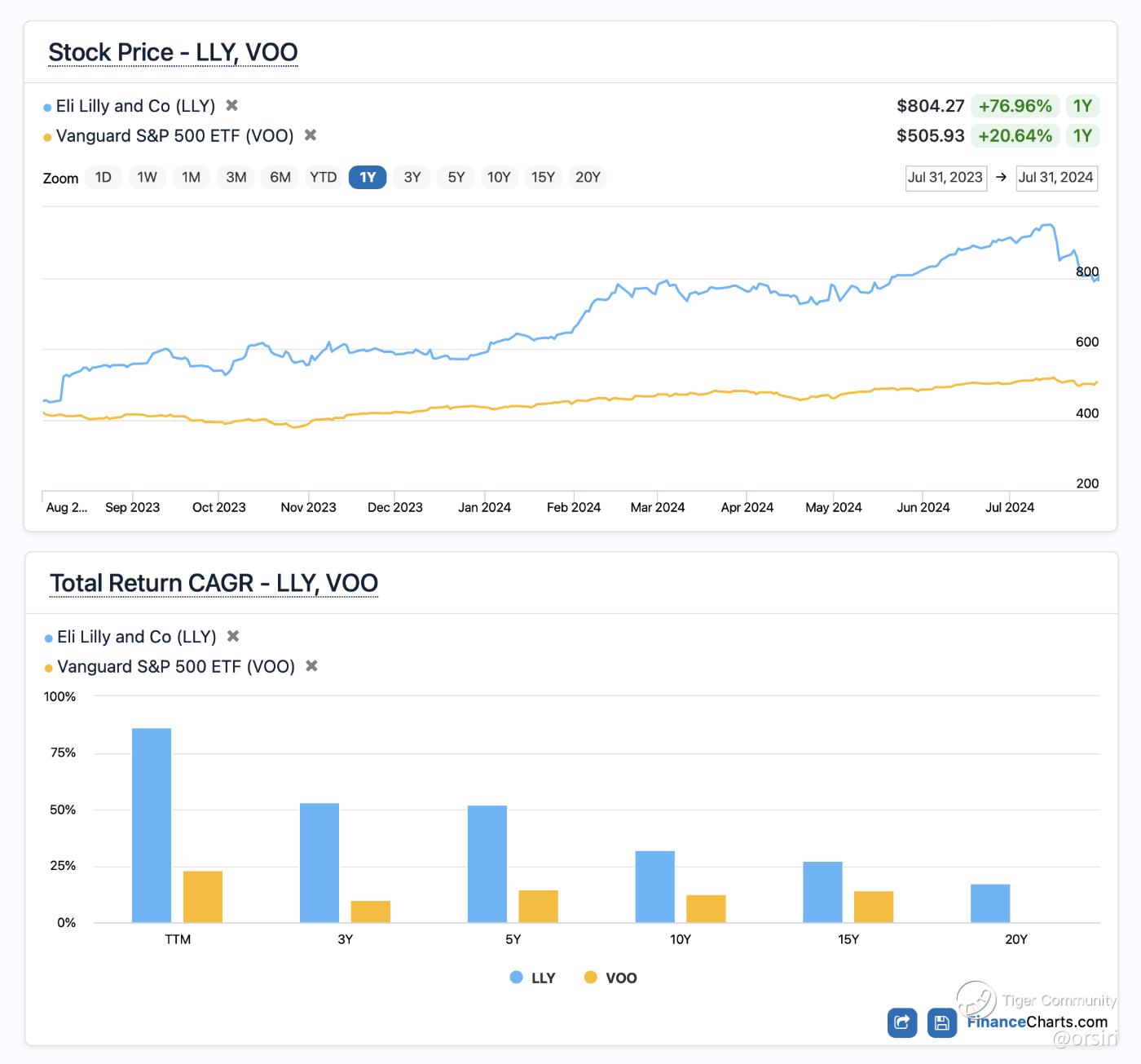
Task: Select the 1M zoom range
Action: point(192,178)
